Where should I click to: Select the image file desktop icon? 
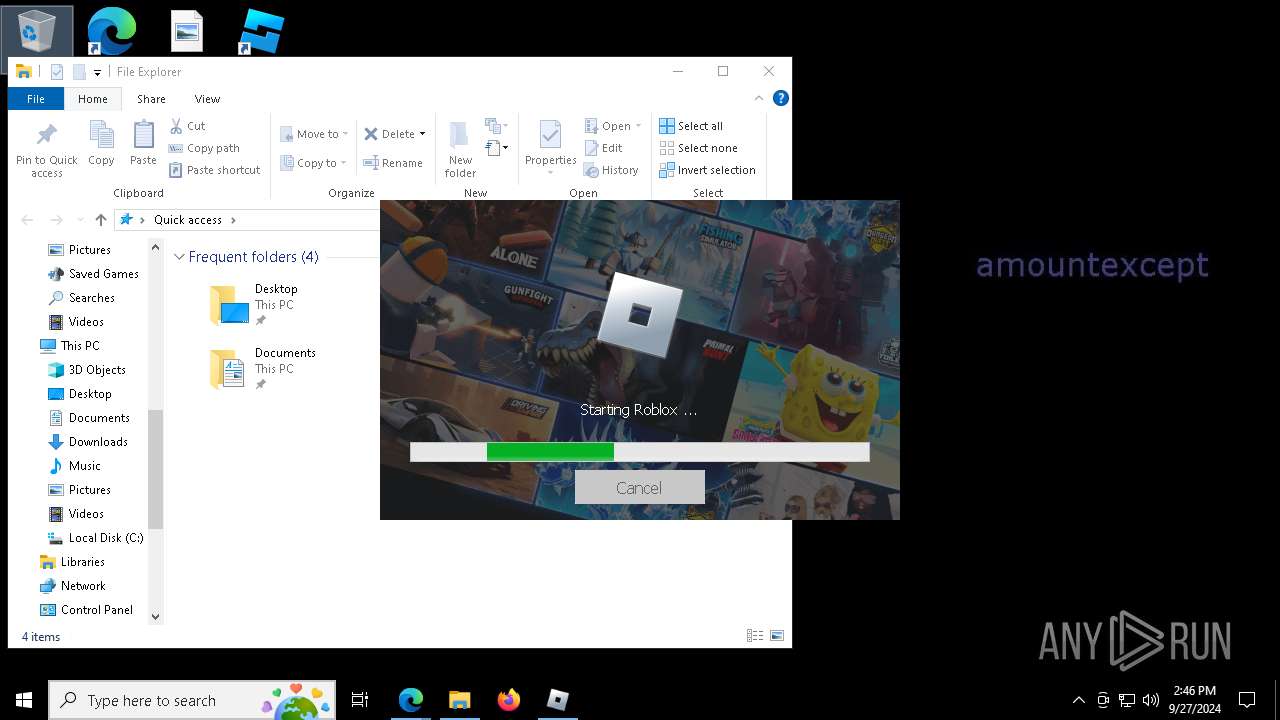(187, 31)
